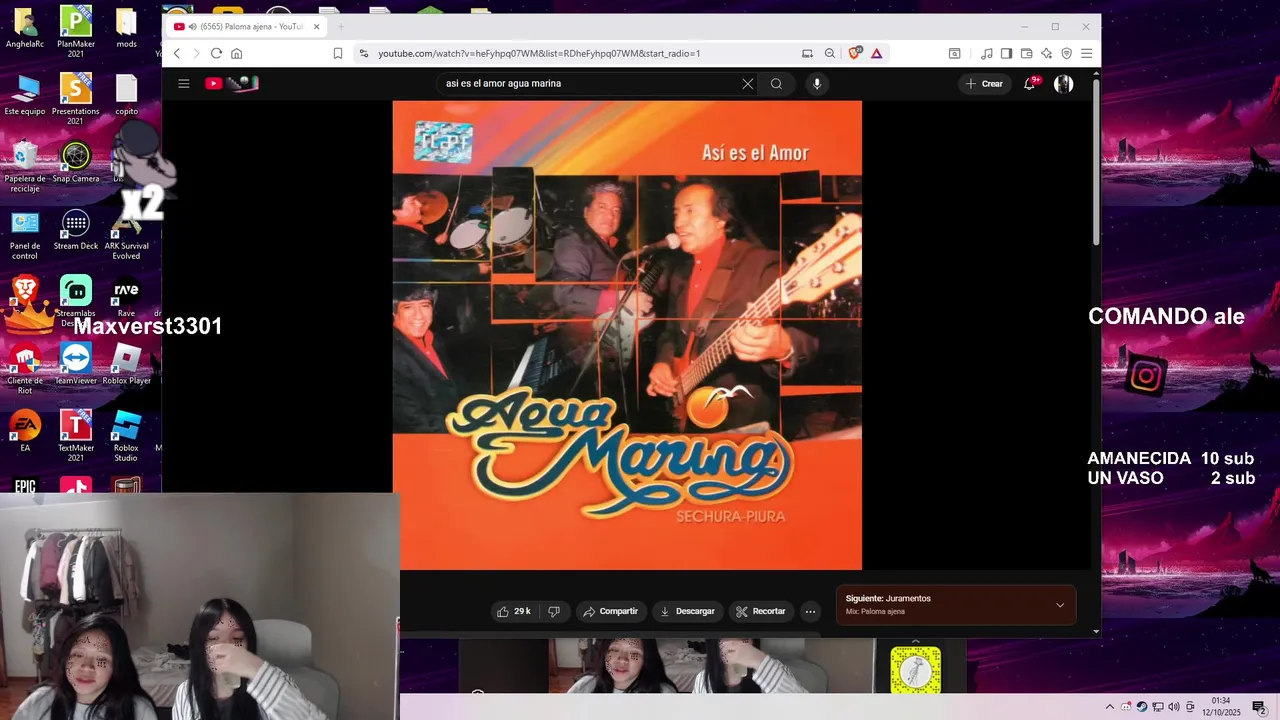Open the network tray icon
1280x720 pixels.
(1158, 707)
